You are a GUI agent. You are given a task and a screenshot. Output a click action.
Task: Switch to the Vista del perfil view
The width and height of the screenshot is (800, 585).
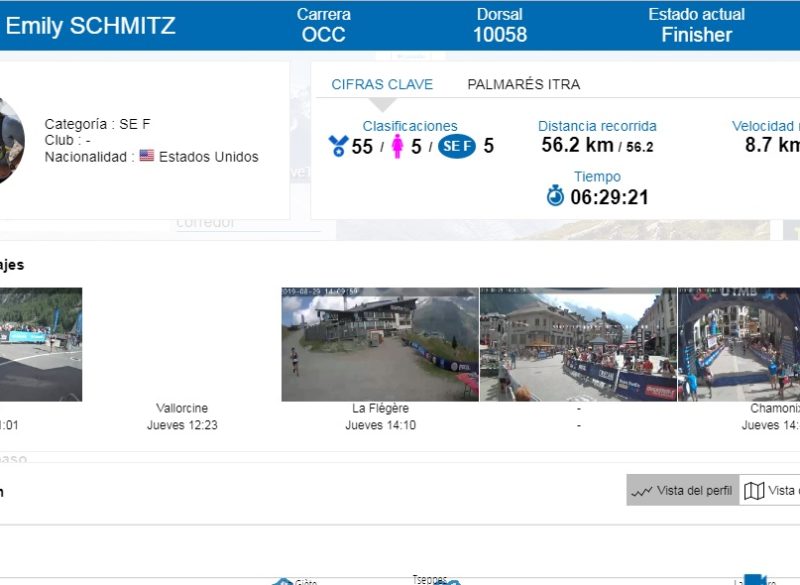(x=683, y=491)
